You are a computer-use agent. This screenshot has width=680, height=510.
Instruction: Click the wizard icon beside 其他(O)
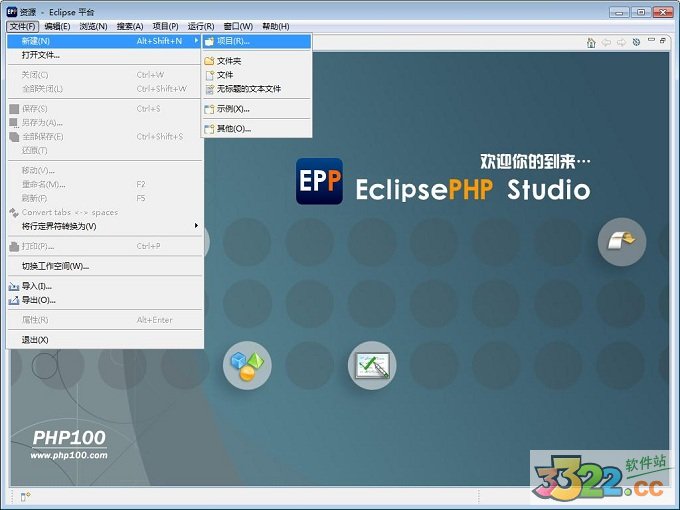click(209, 129)
